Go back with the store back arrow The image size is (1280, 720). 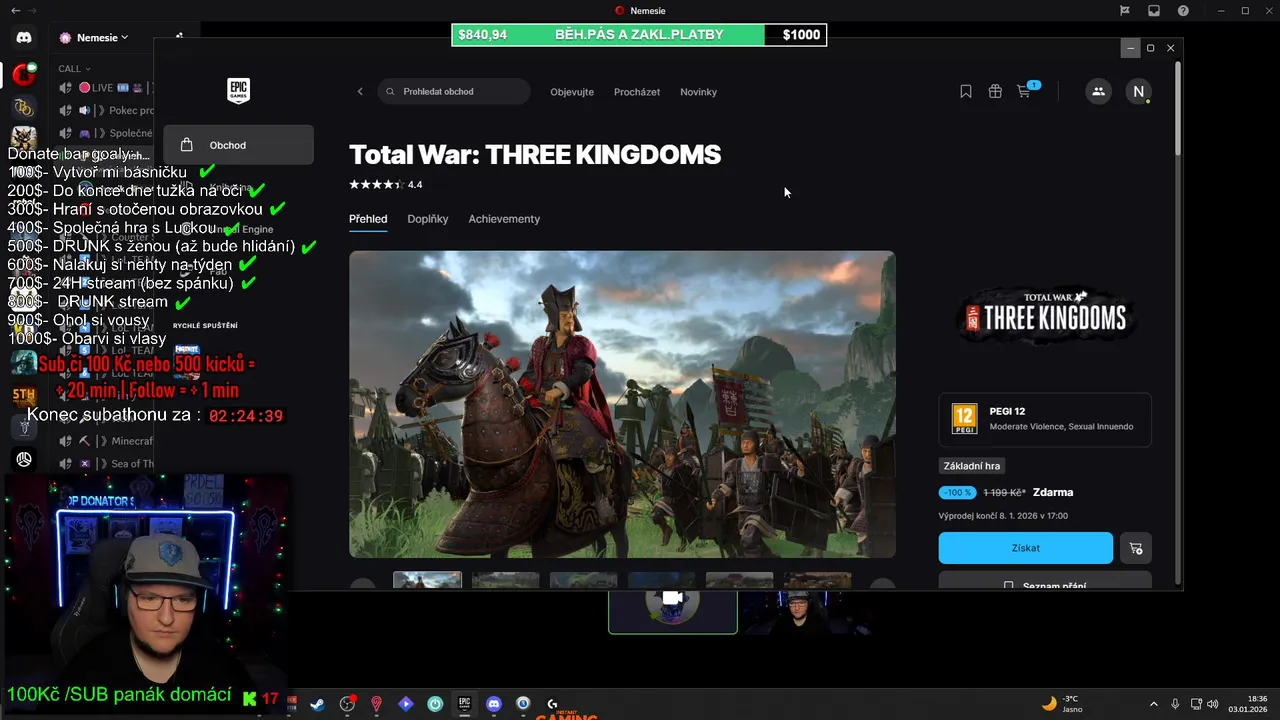(x=360, y=92)
